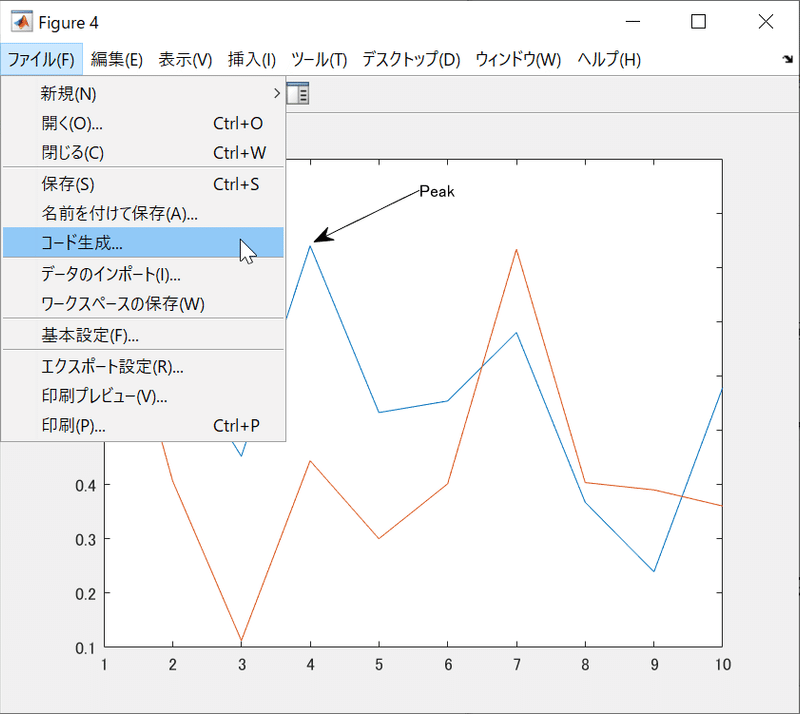The height and width of the screenshot is (714, 800).
Task: Choose 保存(S) from the menu
Action: tap(143, 184)
